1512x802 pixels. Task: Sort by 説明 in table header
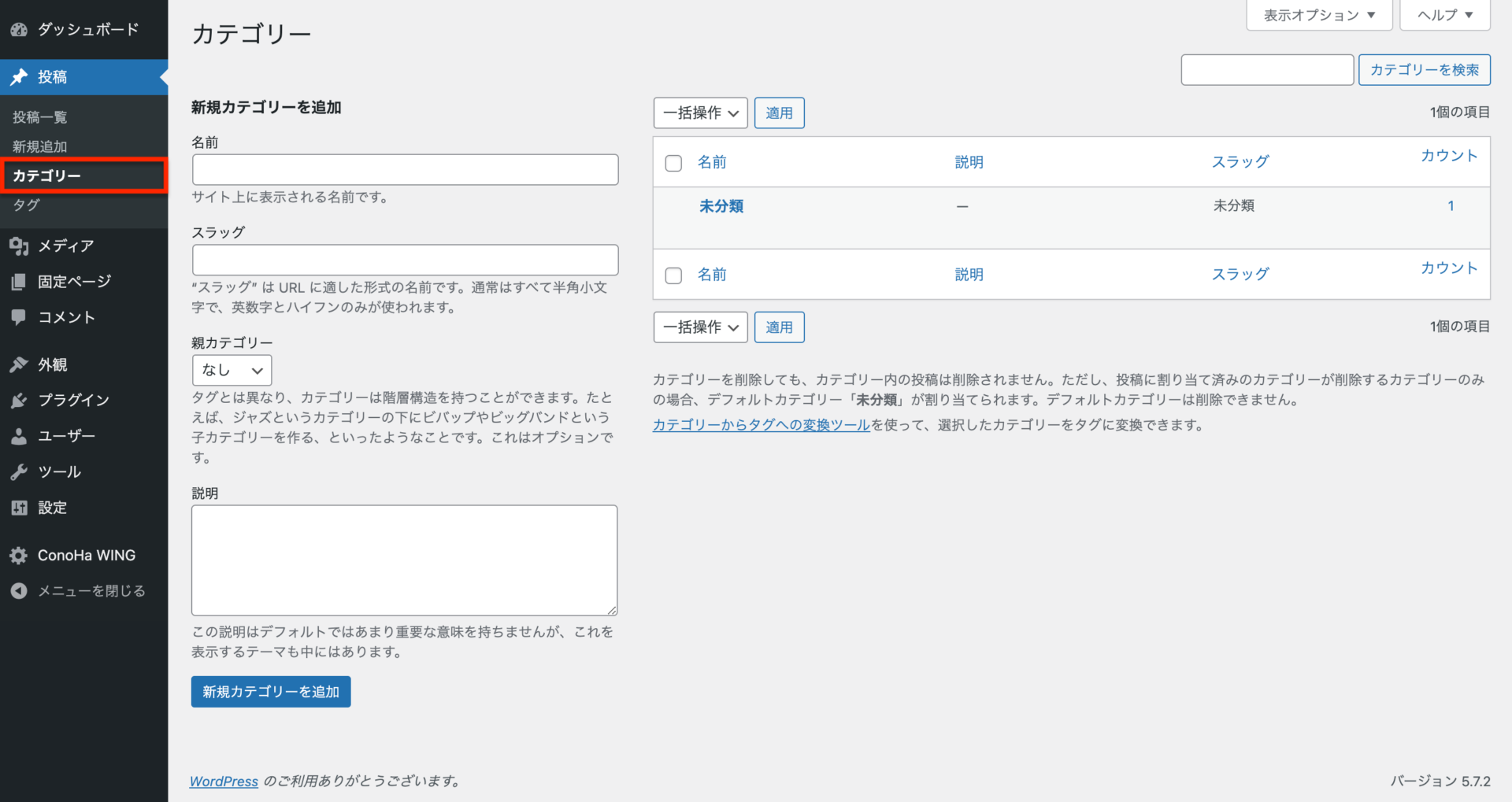[969, 162]
